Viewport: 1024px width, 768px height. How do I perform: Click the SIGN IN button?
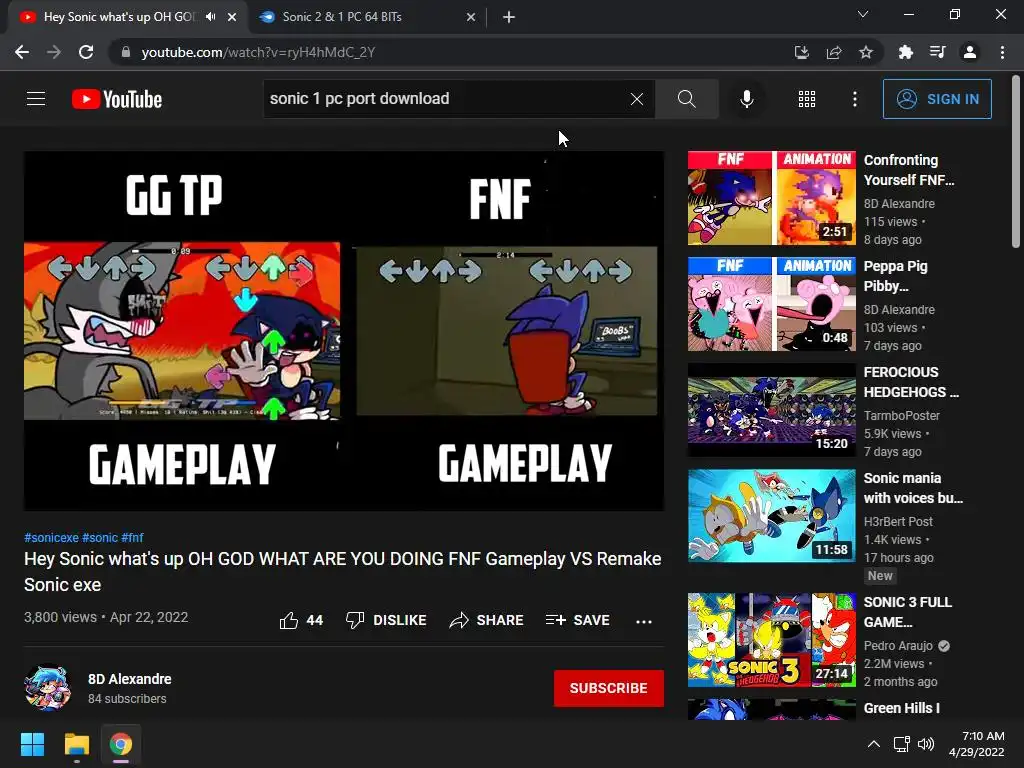click(x=937, y=99)
